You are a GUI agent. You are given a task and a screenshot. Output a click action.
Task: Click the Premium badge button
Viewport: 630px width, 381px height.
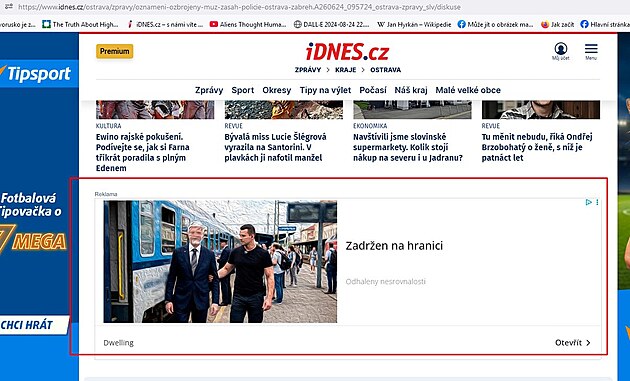click(x=115, y=51)
